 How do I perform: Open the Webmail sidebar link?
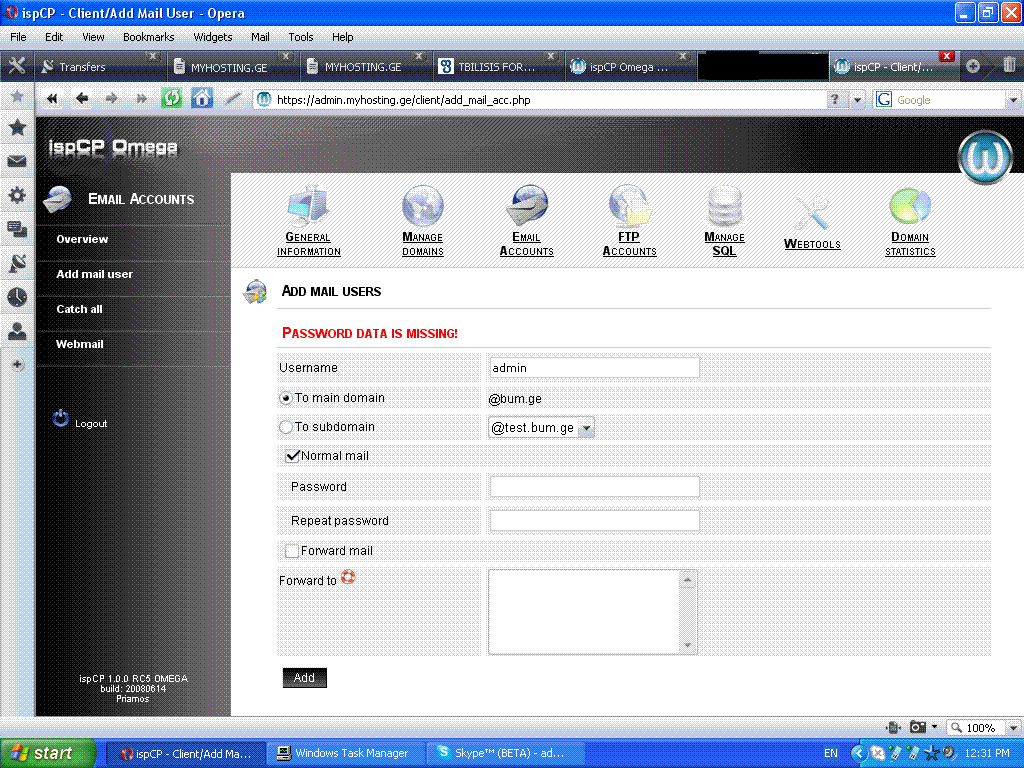[80, 344]
